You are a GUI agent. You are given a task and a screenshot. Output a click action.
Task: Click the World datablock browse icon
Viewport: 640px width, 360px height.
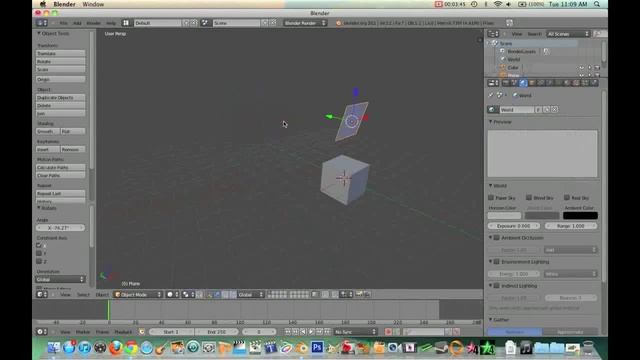[493, 109]
